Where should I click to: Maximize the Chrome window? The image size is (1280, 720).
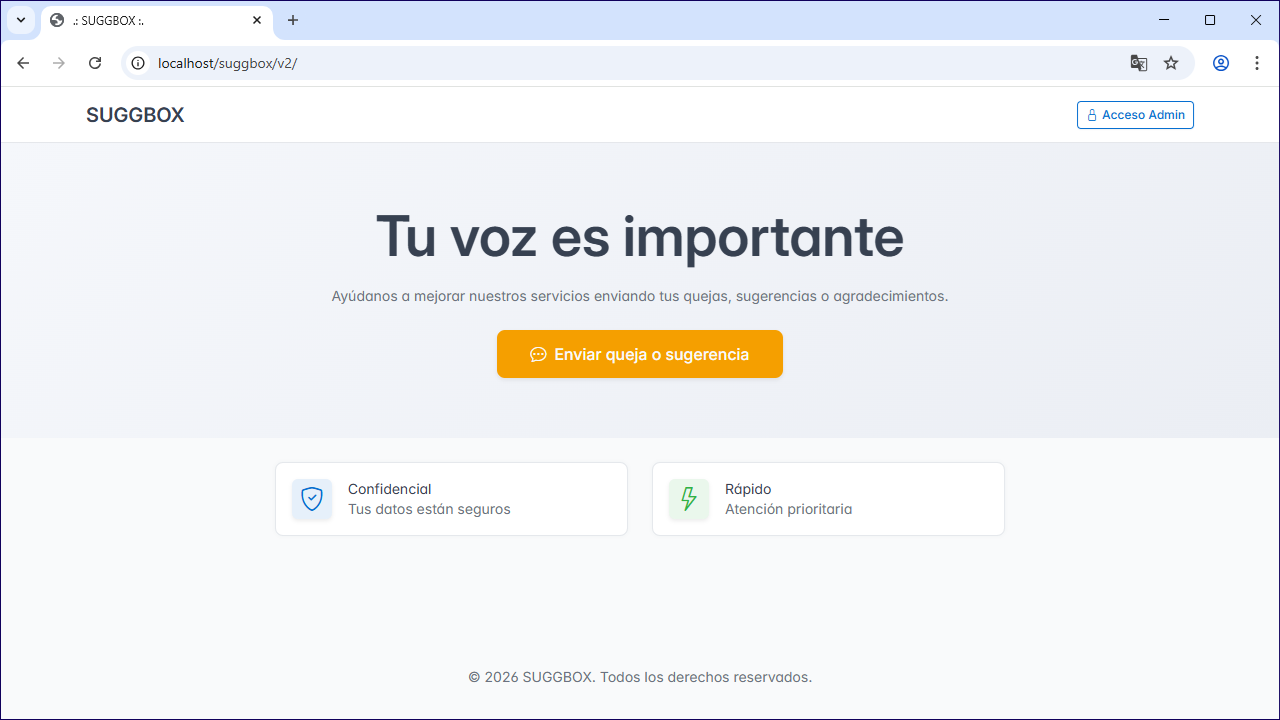pyautogui.click(x=1210, y=20)
